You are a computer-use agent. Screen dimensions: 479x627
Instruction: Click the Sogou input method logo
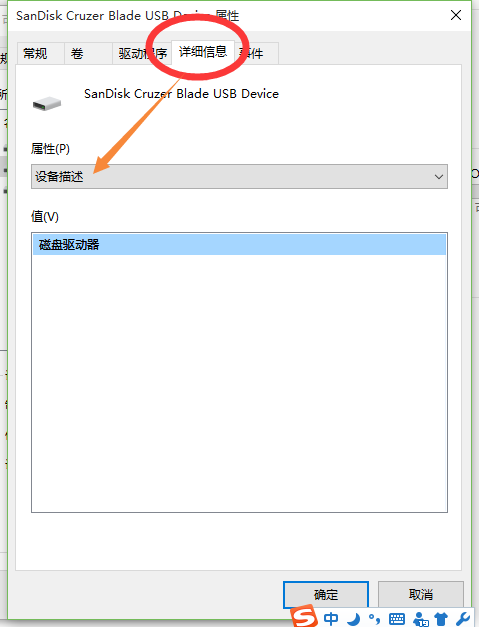coord(304,616)
